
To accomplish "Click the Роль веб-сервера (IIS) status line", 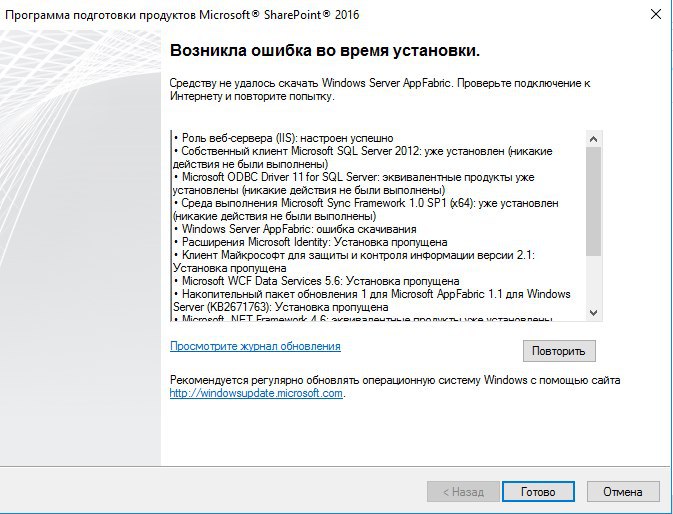I will 283,138.
